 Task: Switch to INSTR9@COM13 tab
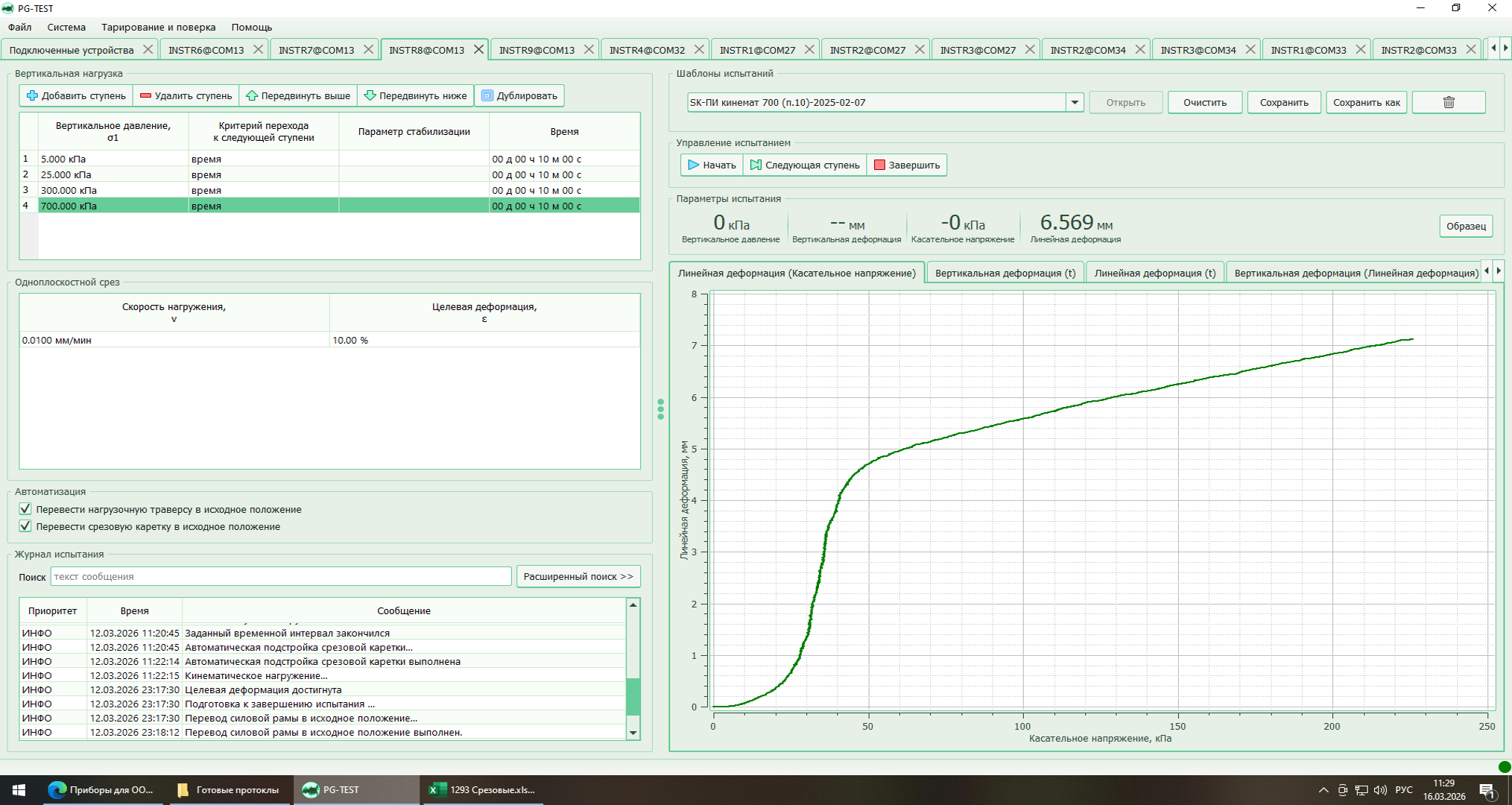click(x=537, y=50)
